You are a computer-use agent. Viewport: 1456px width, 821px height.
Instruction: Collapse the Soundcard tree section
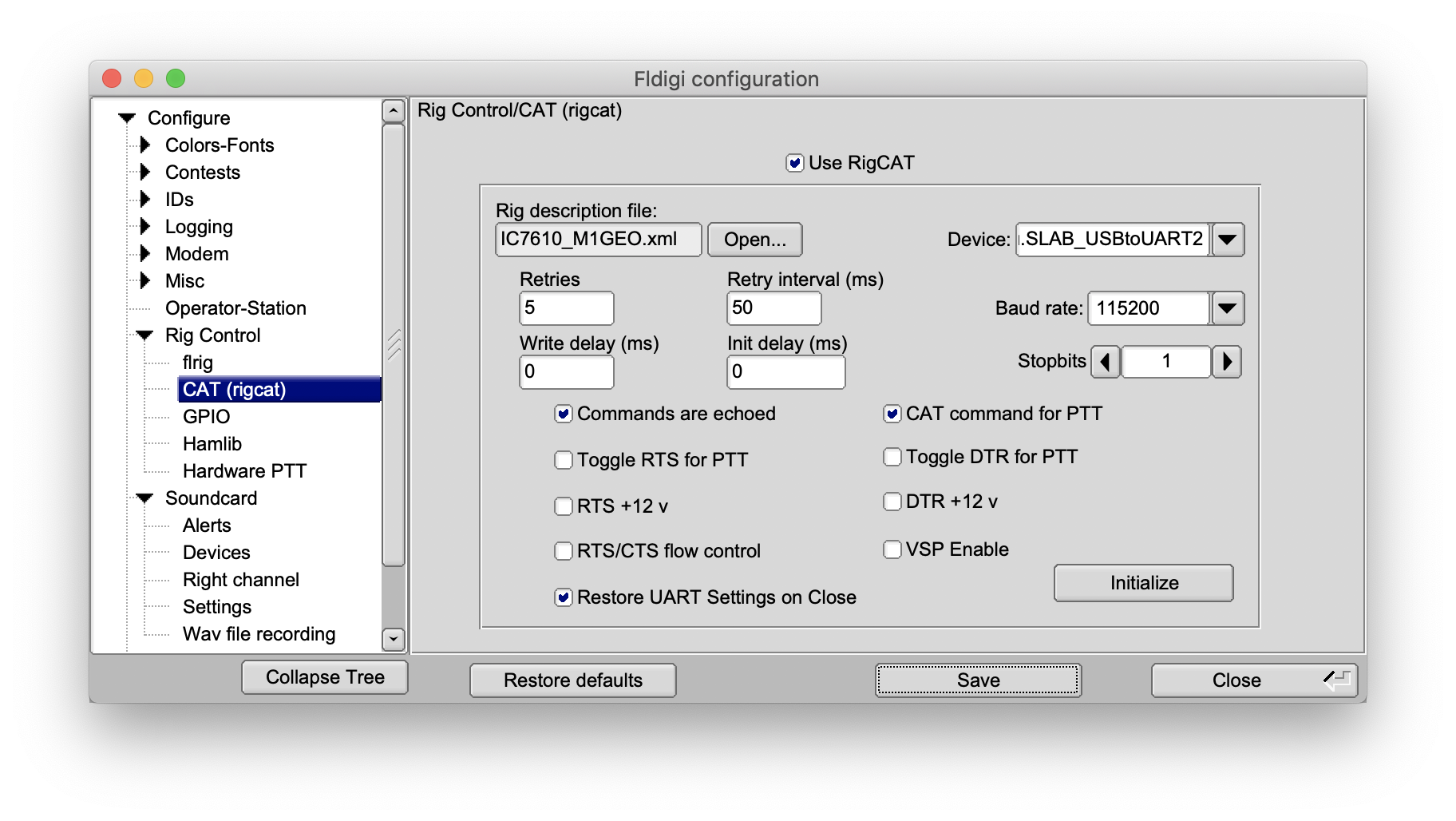144,498
